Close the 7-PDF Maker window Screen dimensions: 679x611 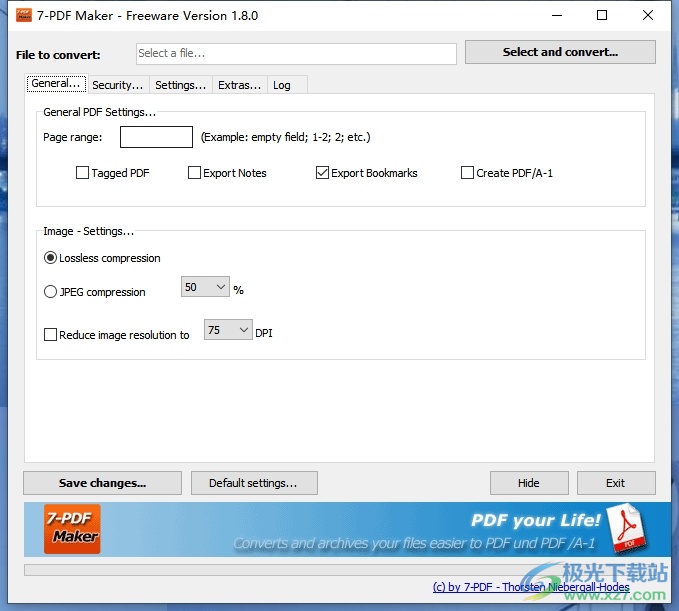tap(648, 16)
